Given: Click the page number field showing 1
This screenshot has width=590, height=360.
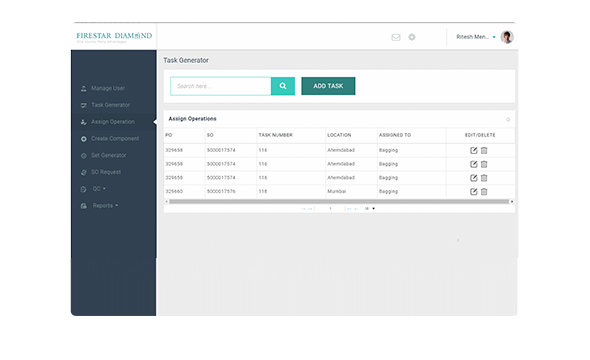Looking at the screenshot, I should (330, 209).
